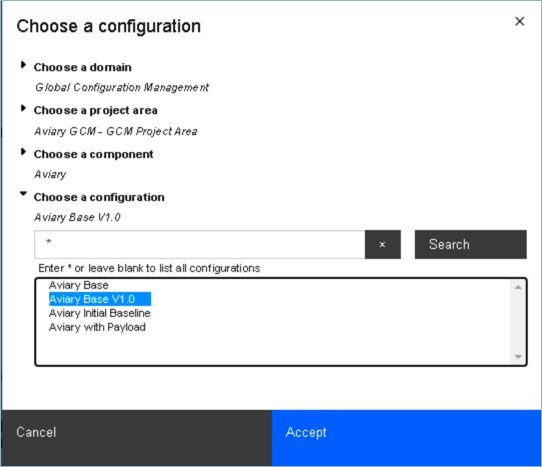Choose Aviary with Payload configuration
Viewport: 542px width, 467px height.
pyautogui.click(x=97, y=327)
